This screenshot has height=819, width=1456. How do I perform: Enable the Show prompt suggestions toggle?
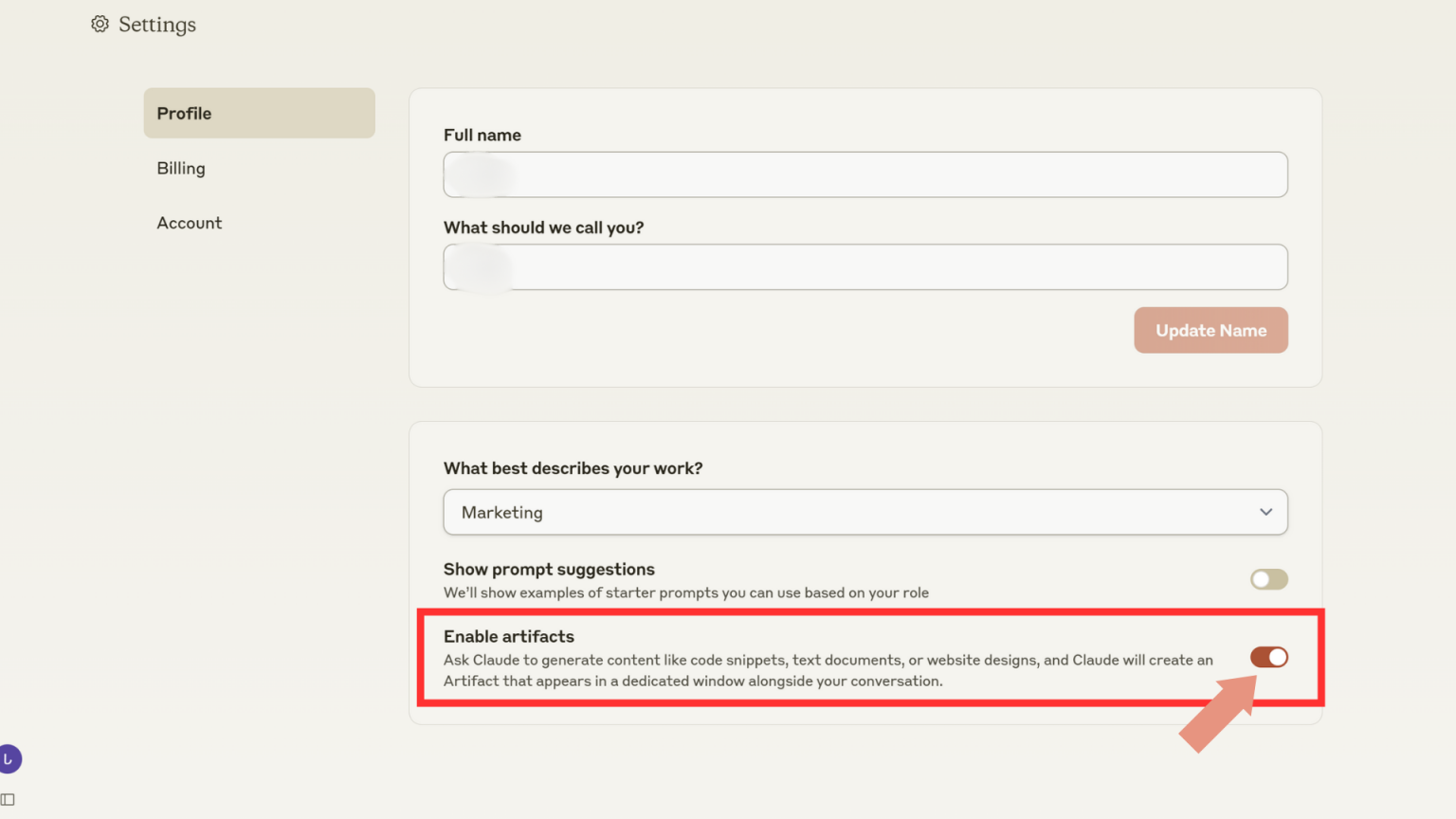point(1268,579)
